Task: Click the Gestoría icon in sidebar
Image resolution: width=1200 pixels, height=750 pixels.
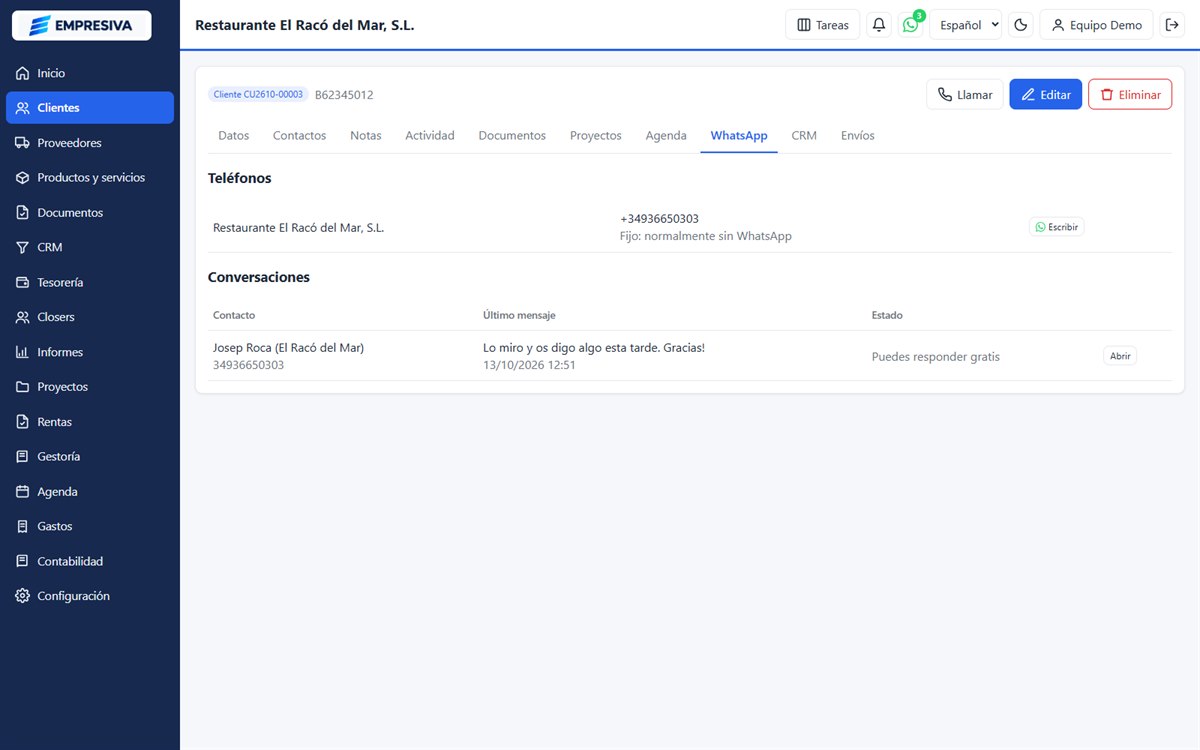Action: (x=22, y=456)
